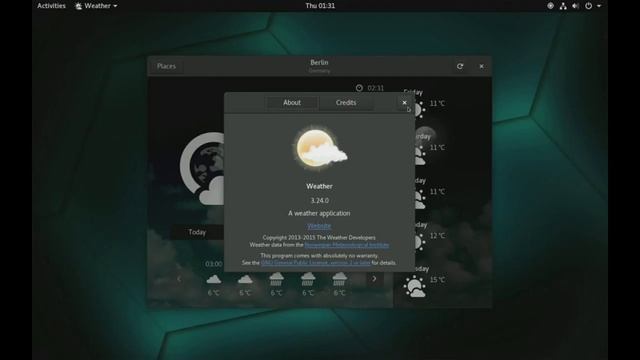Refresh the Berlin weather data
Viewport: 640px width, 360px height.
click(x=460, y=66)
